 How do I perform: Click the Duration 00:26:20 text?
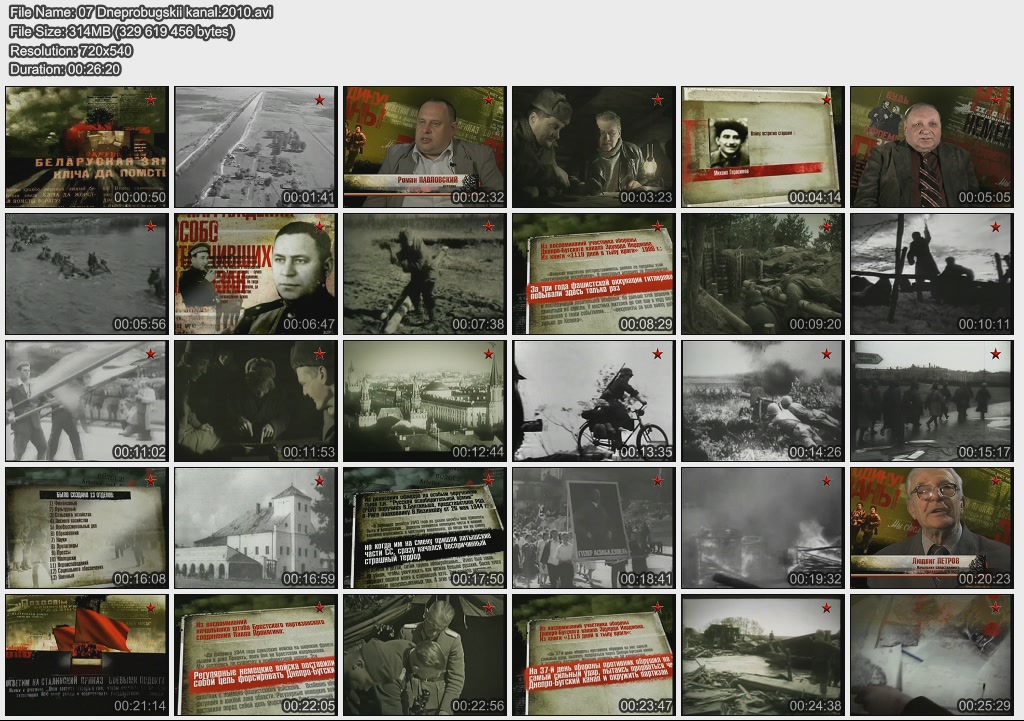click(x=64, y=69)
